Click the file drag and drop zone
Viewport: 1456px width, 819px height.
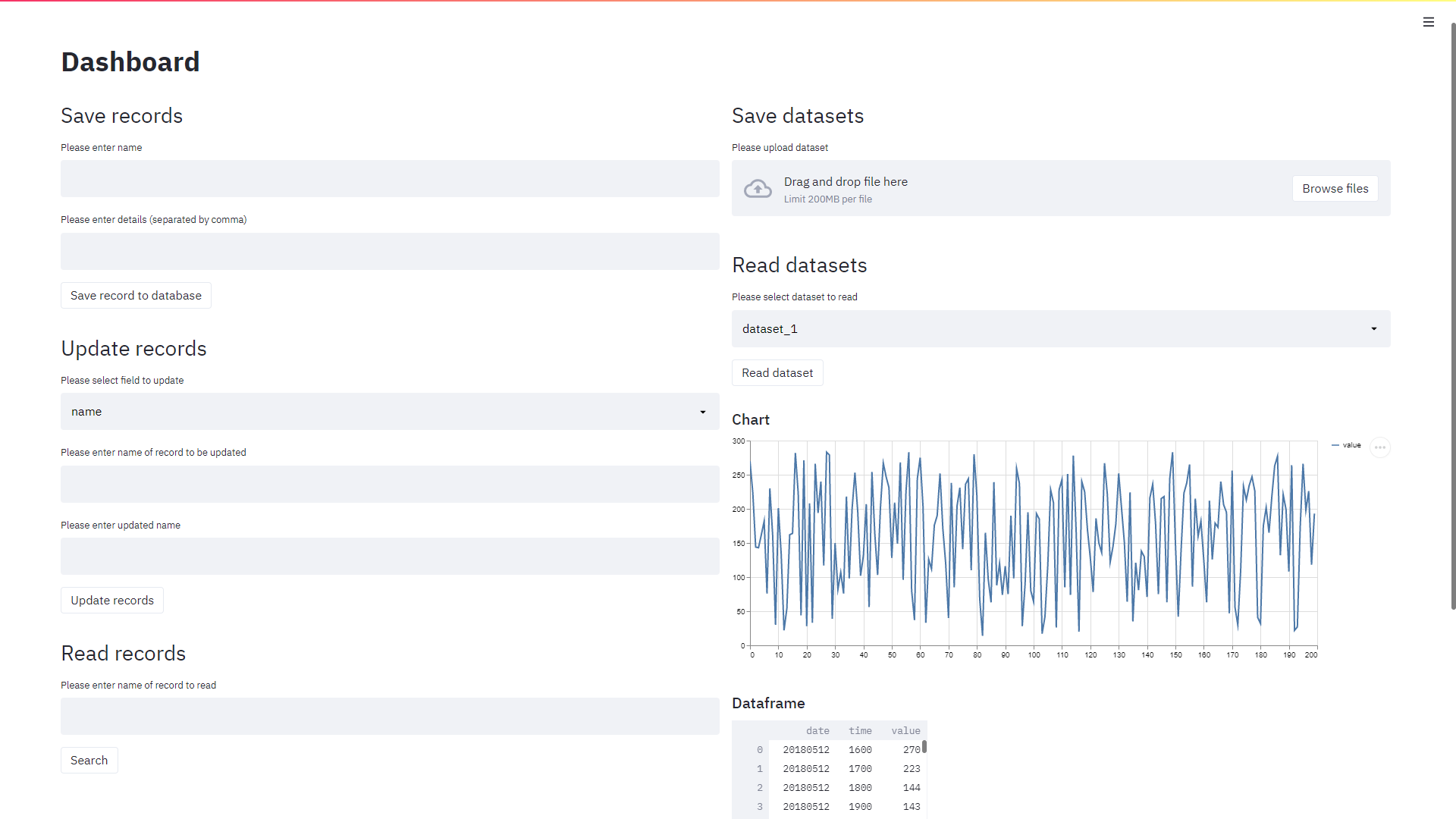coord(1061,188)
